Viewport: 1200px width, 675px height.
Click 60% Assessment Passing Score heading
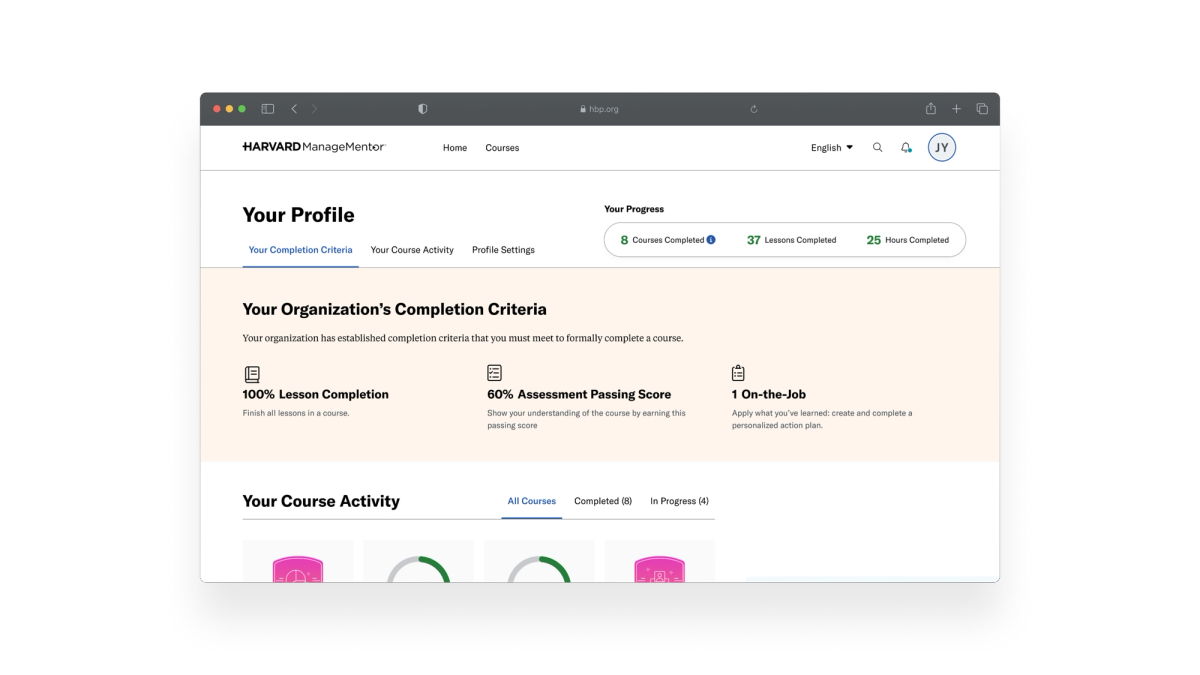click(x=579, y=394)
